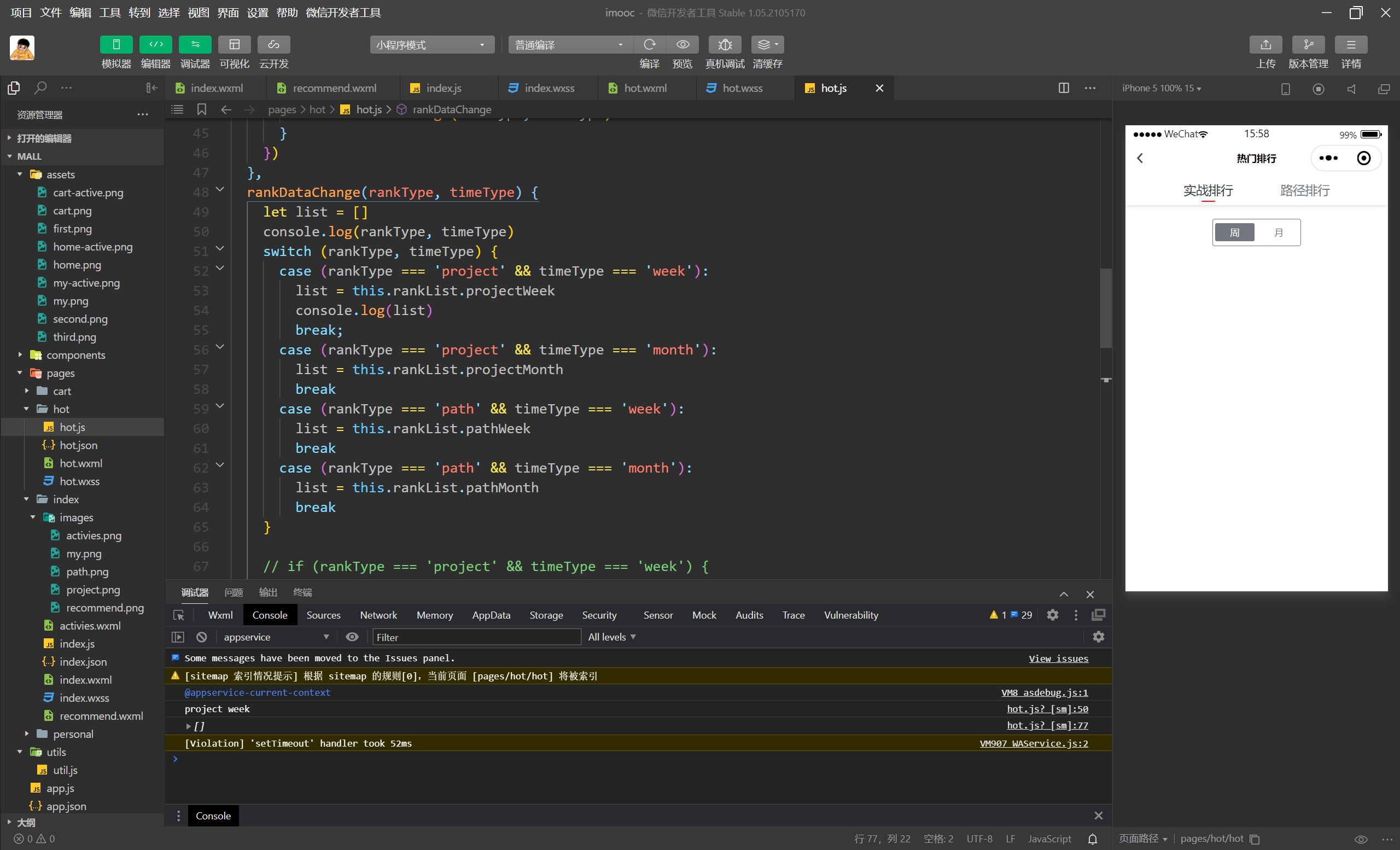Click the hot.js filename tab
The height and width of the screenshot is (850, 1400).
pyautogui.click(x=836, y=88)
